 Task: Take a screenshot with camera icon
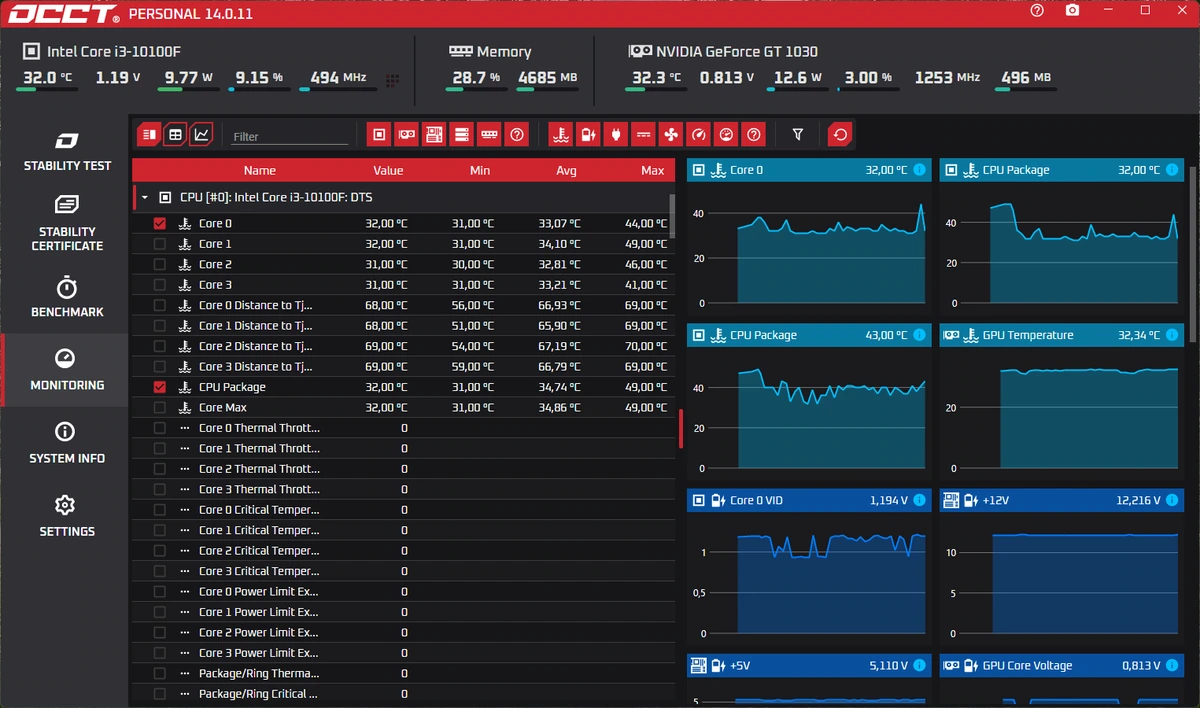tap(1072, 10)
